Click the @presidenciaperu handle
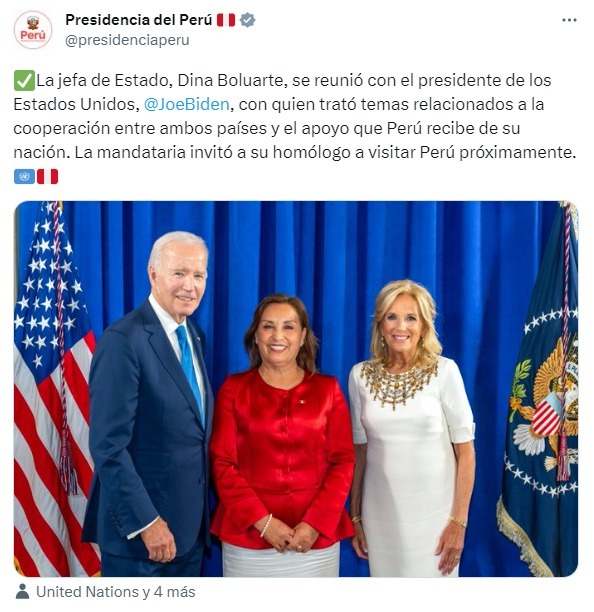This screenshot has height=612, width=594. pyautogui.click(x=127, y=40)
